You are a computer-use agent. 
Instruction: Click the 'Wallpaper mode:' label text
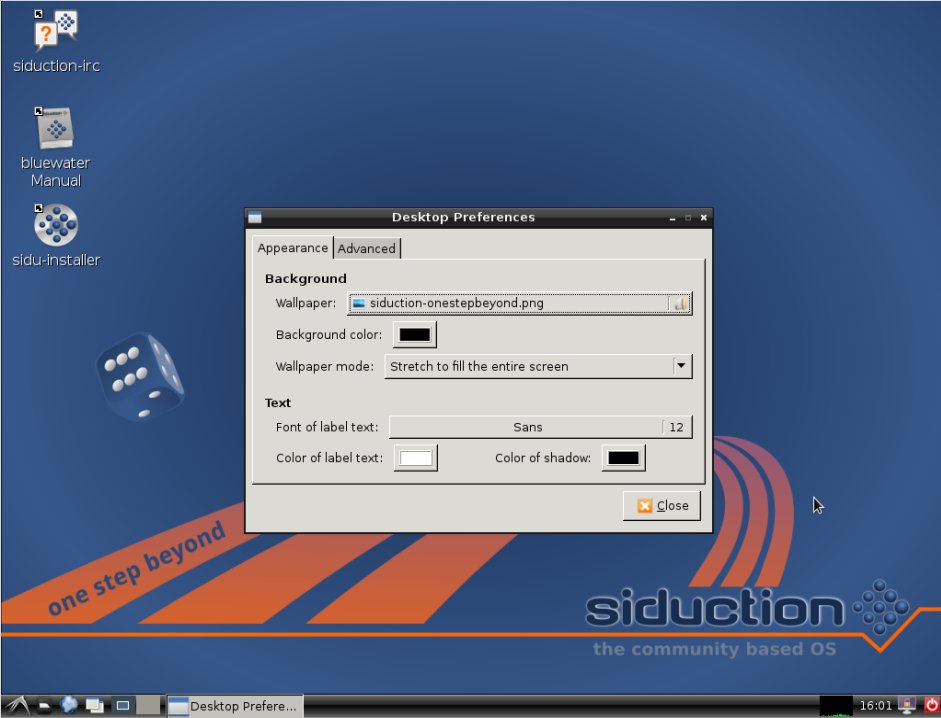coord(325,366)
